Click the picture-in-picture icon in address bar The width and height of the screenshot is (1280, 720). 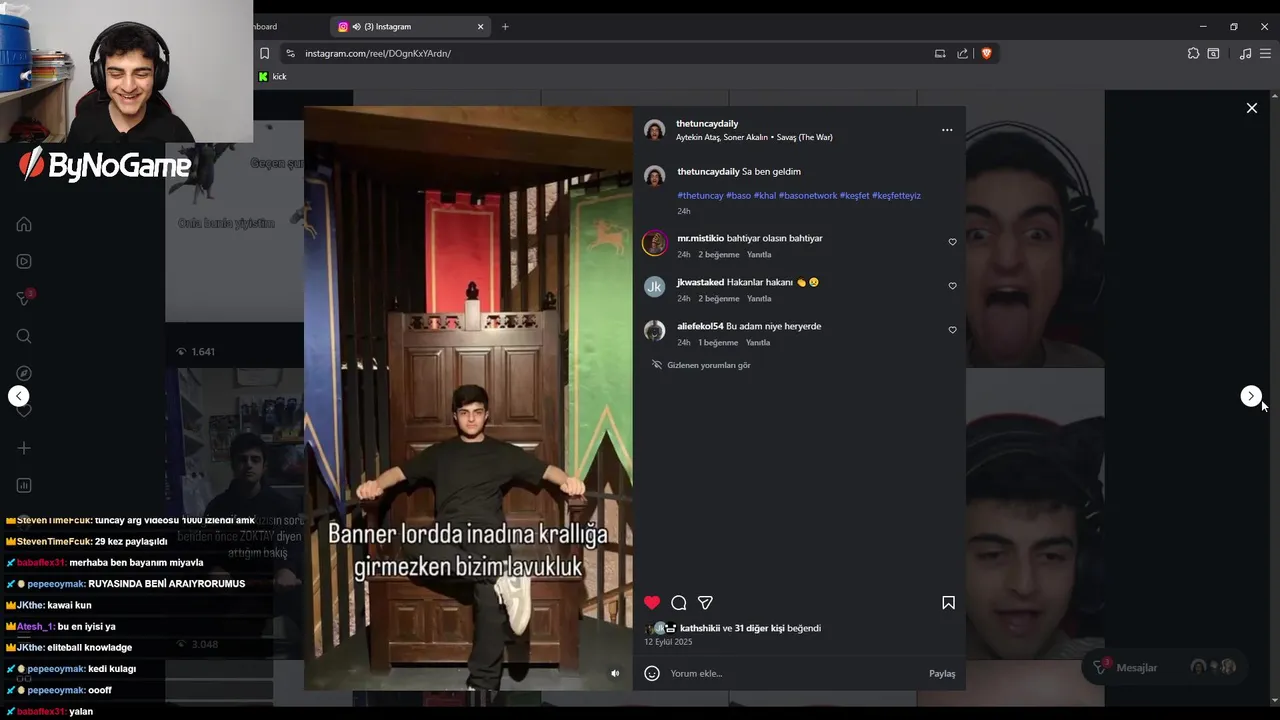(x=940, y=53)
